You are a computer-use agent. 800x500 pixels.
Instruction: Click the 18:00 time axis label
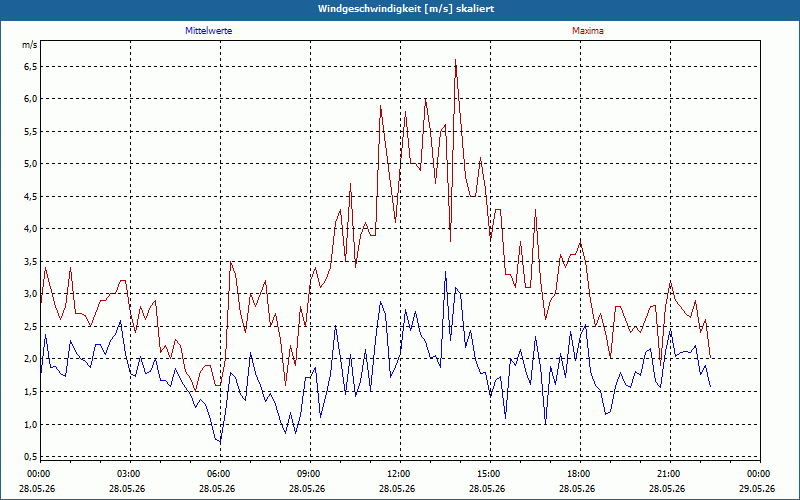(578, 474)
